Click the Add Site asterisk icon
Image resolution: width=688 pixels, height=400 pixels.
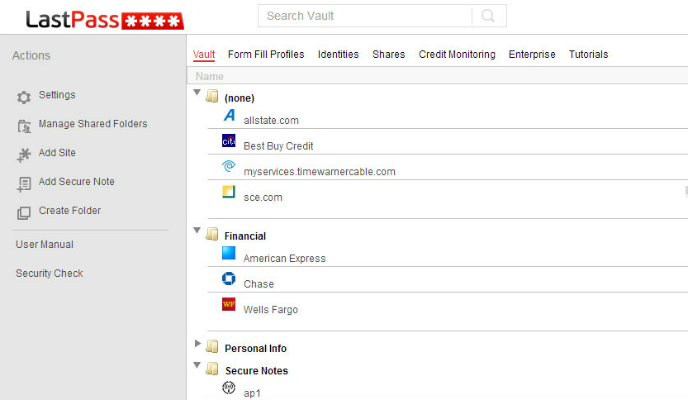(24, 155)
